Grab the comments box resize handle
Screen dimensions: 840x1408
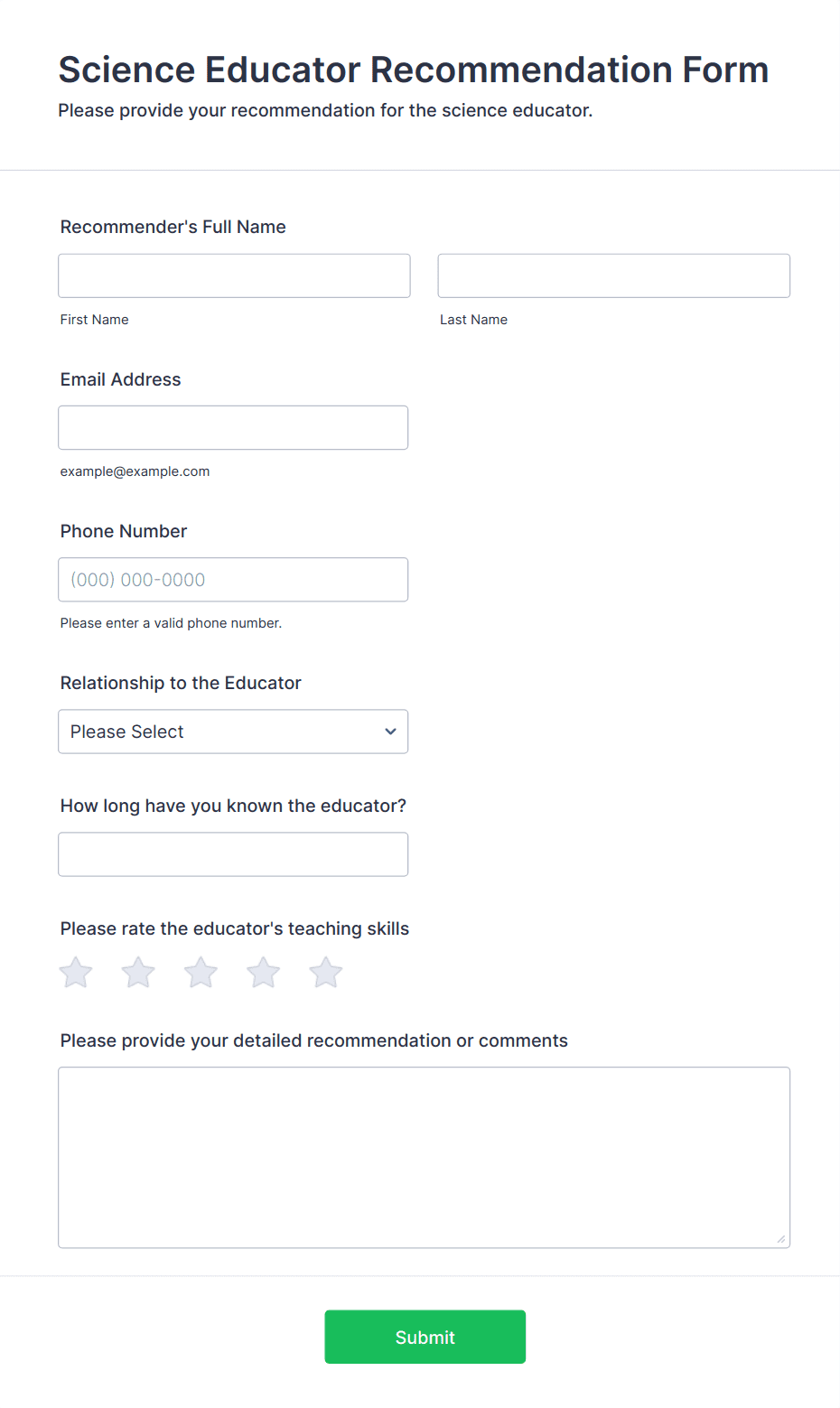(x=781, y=1239)
